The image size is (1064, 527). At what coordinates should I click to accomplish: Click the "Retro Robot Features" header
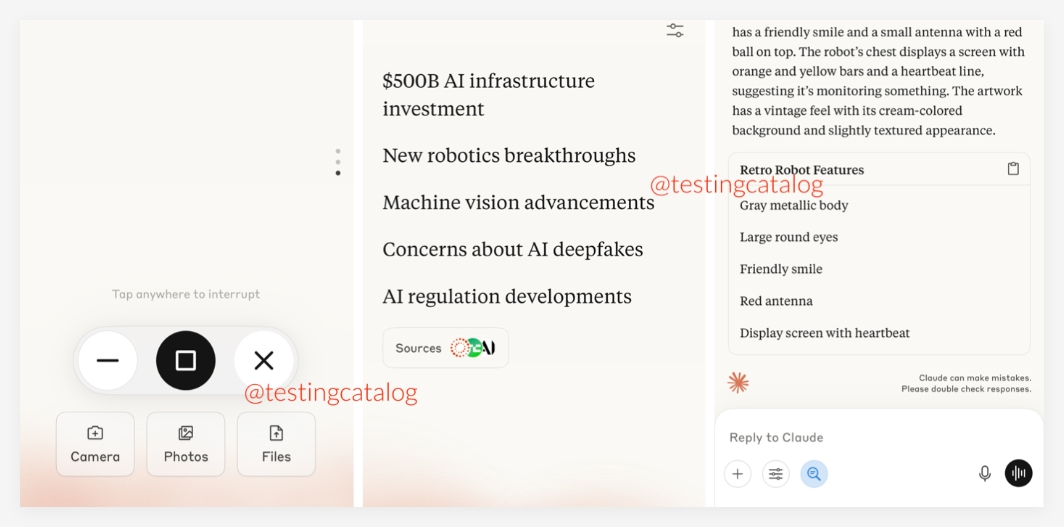point(801,170)
